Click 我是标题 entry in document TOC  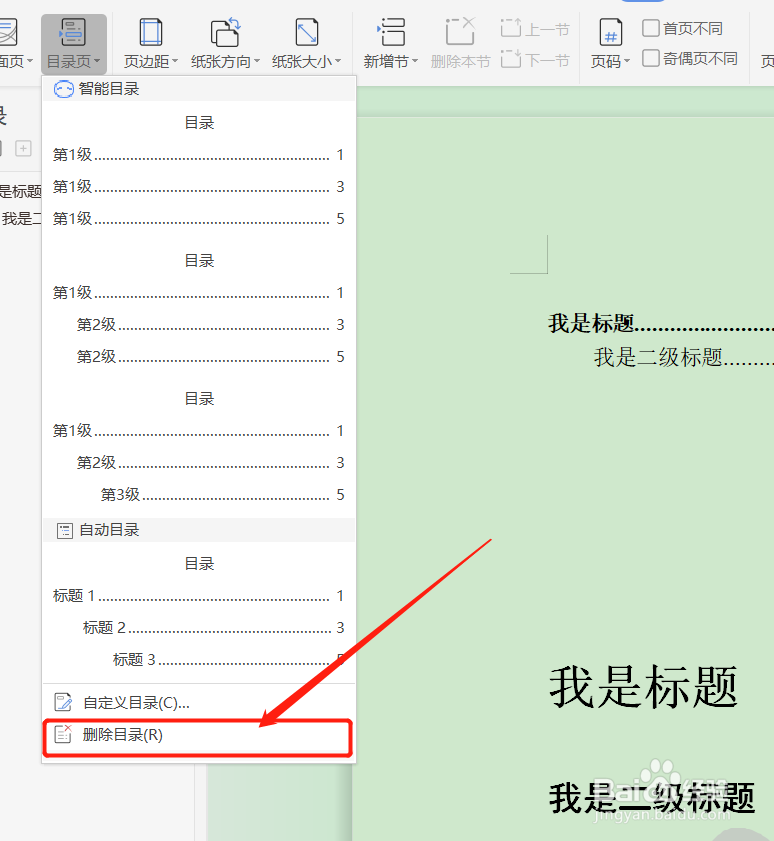coord(661,323)
